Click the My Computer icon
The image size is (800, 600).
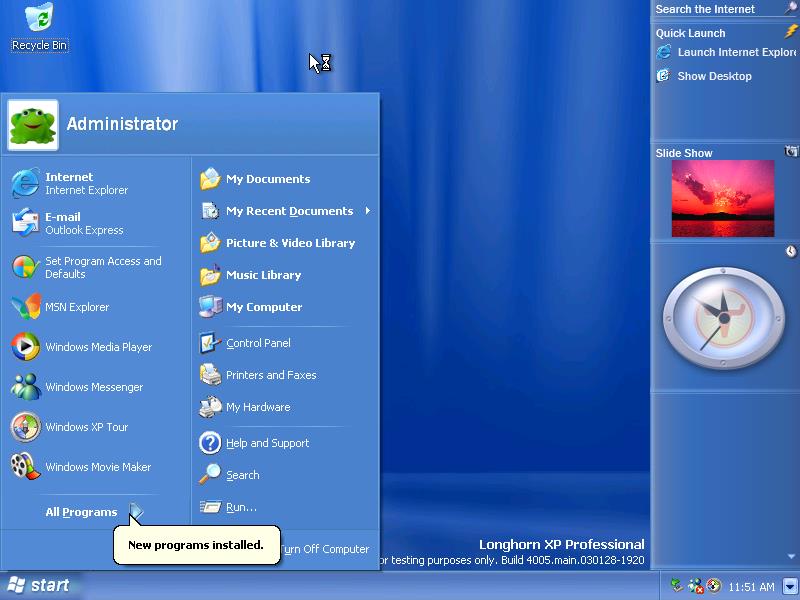coord(210,307)
